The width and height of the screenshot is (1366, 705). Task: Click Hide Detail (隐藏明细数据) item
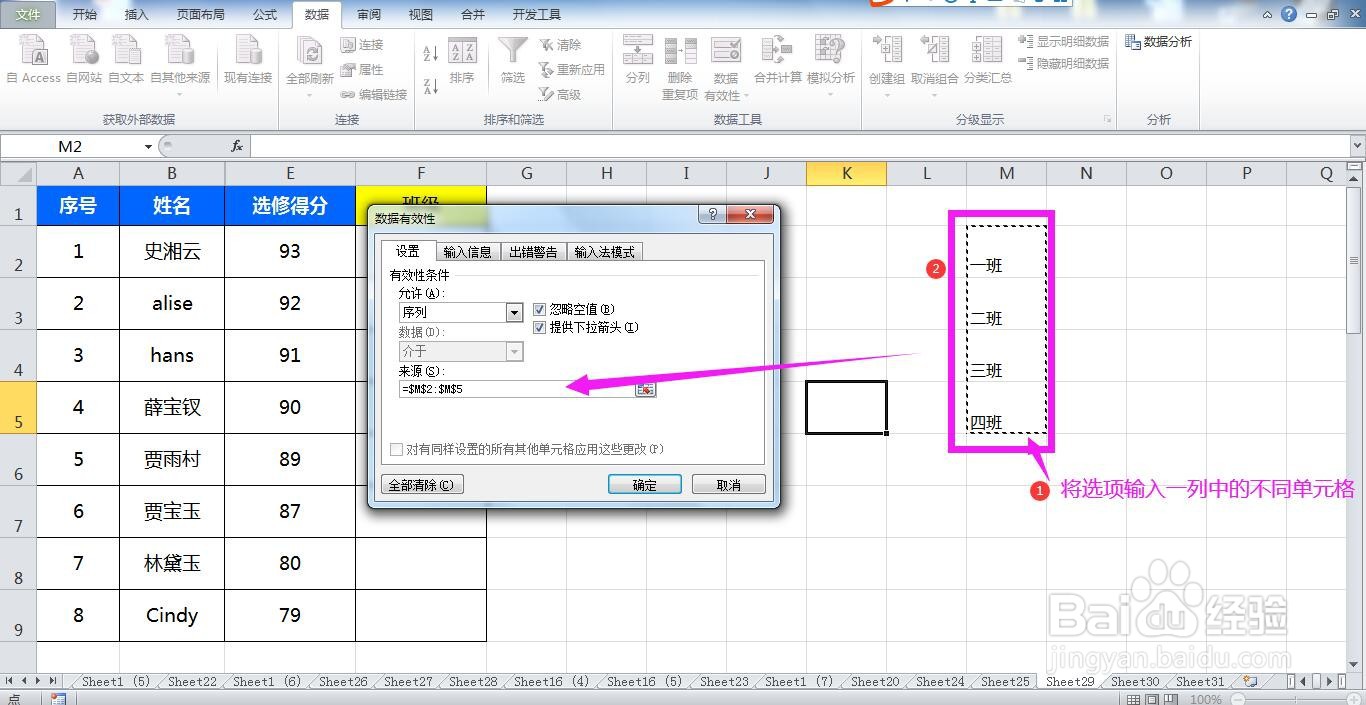tap(1064, 63)
